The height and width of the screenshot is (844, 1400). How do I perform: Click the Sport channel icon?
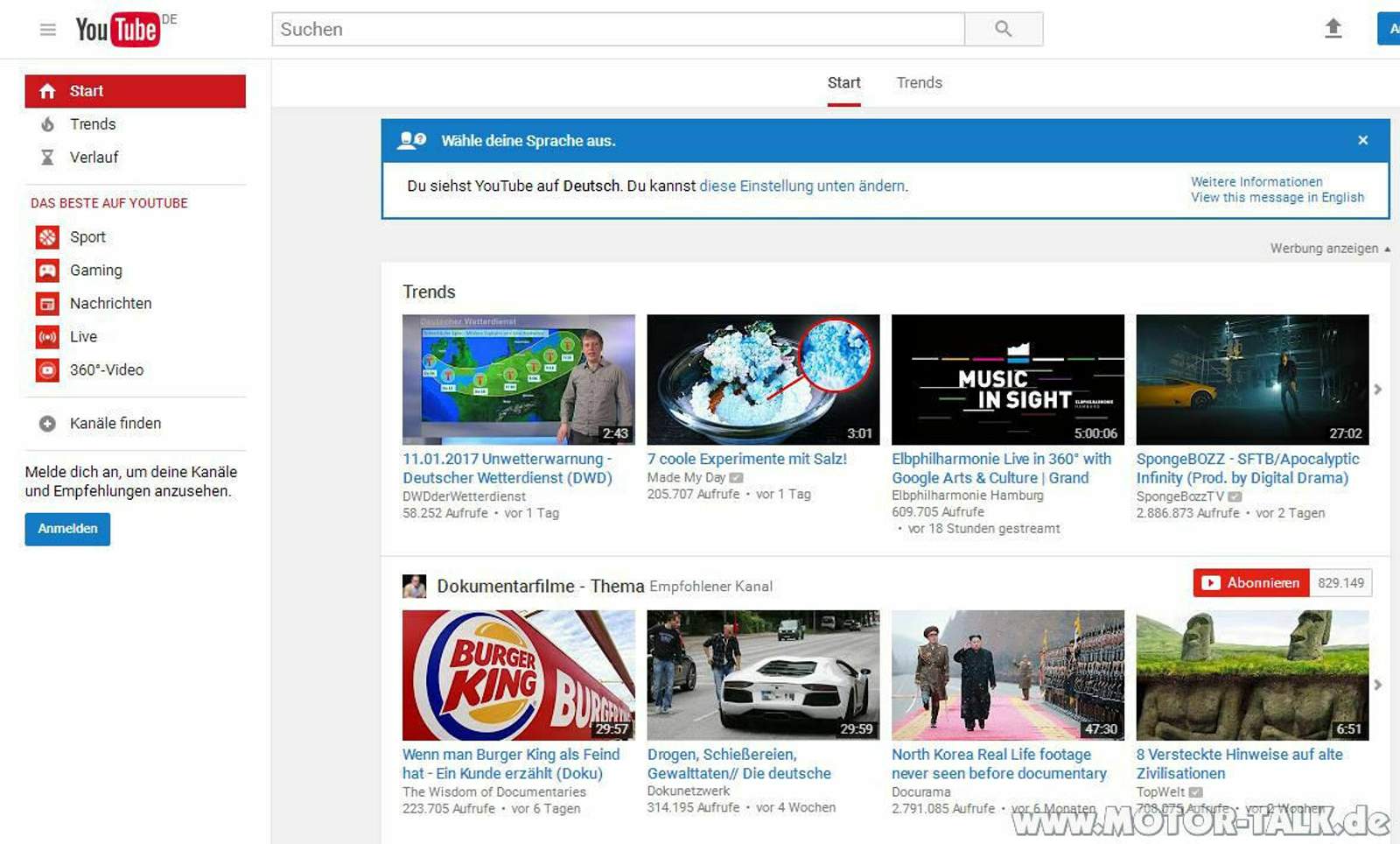[47, 237]
